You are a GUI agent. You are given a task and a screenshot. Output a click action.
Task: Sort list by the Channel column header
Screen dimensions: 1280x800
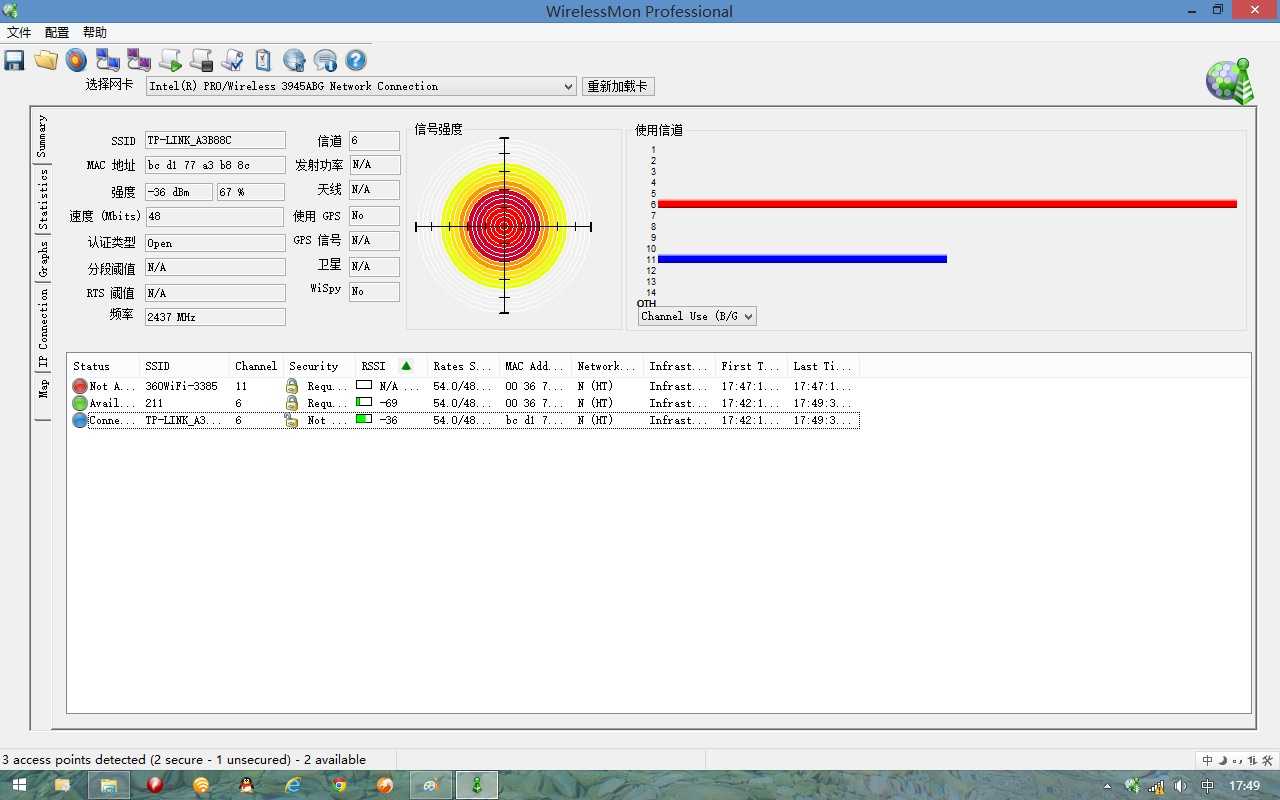point(257,366)
